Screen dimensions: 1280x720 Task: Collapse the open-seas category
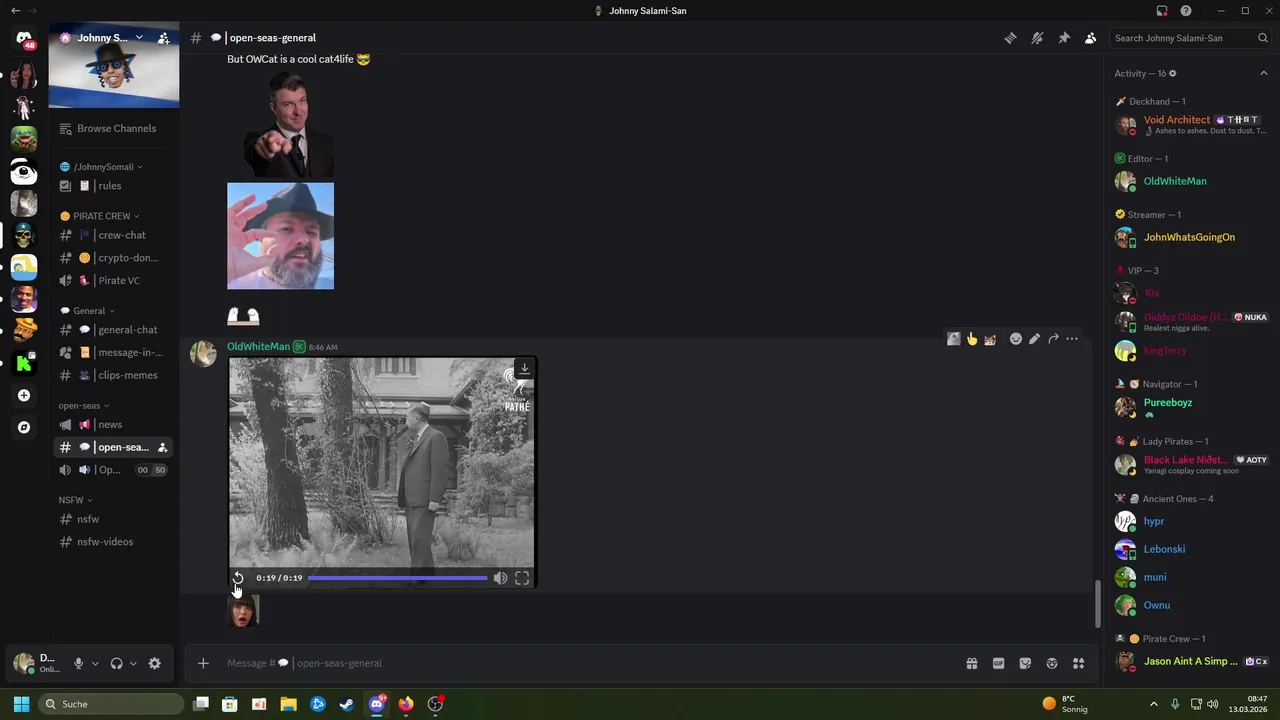82,406
